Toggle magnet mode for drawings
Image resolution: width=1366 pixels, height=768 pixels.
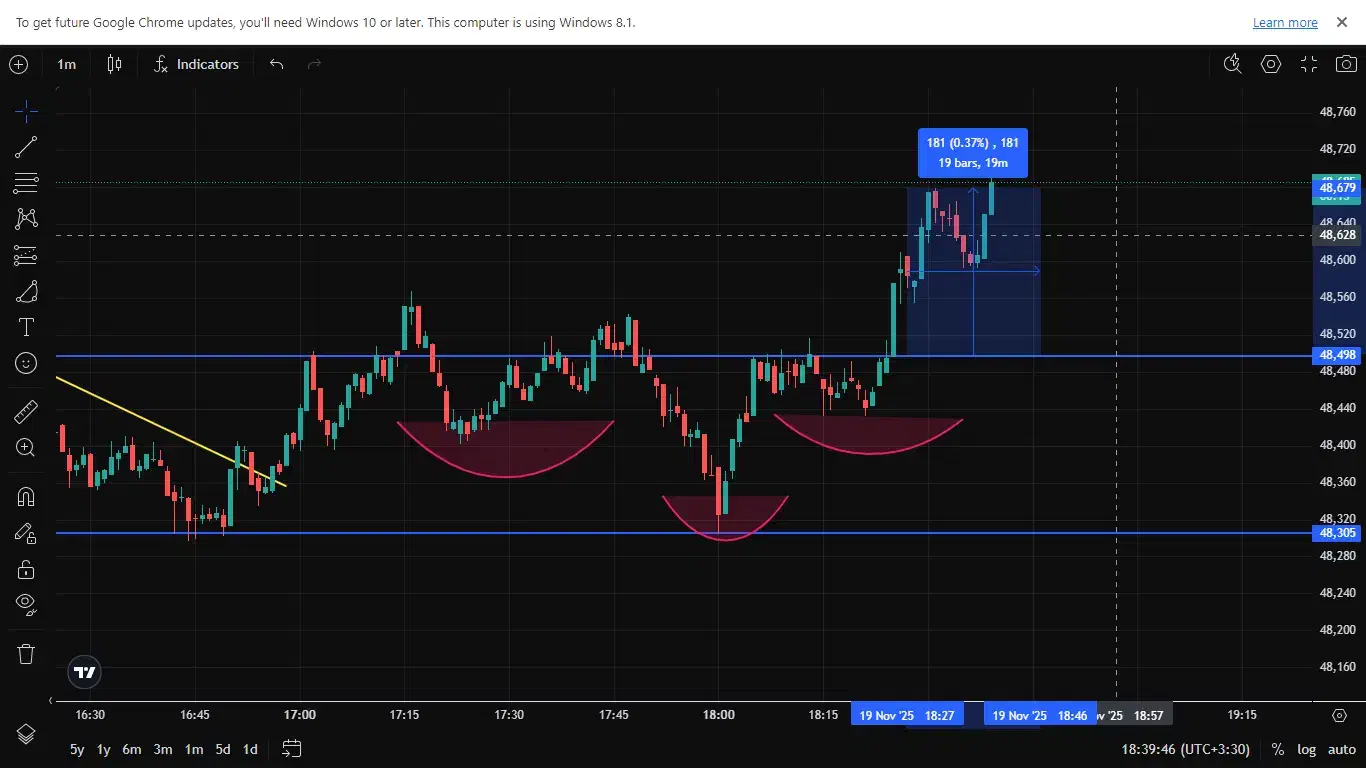tap(26, 497)
